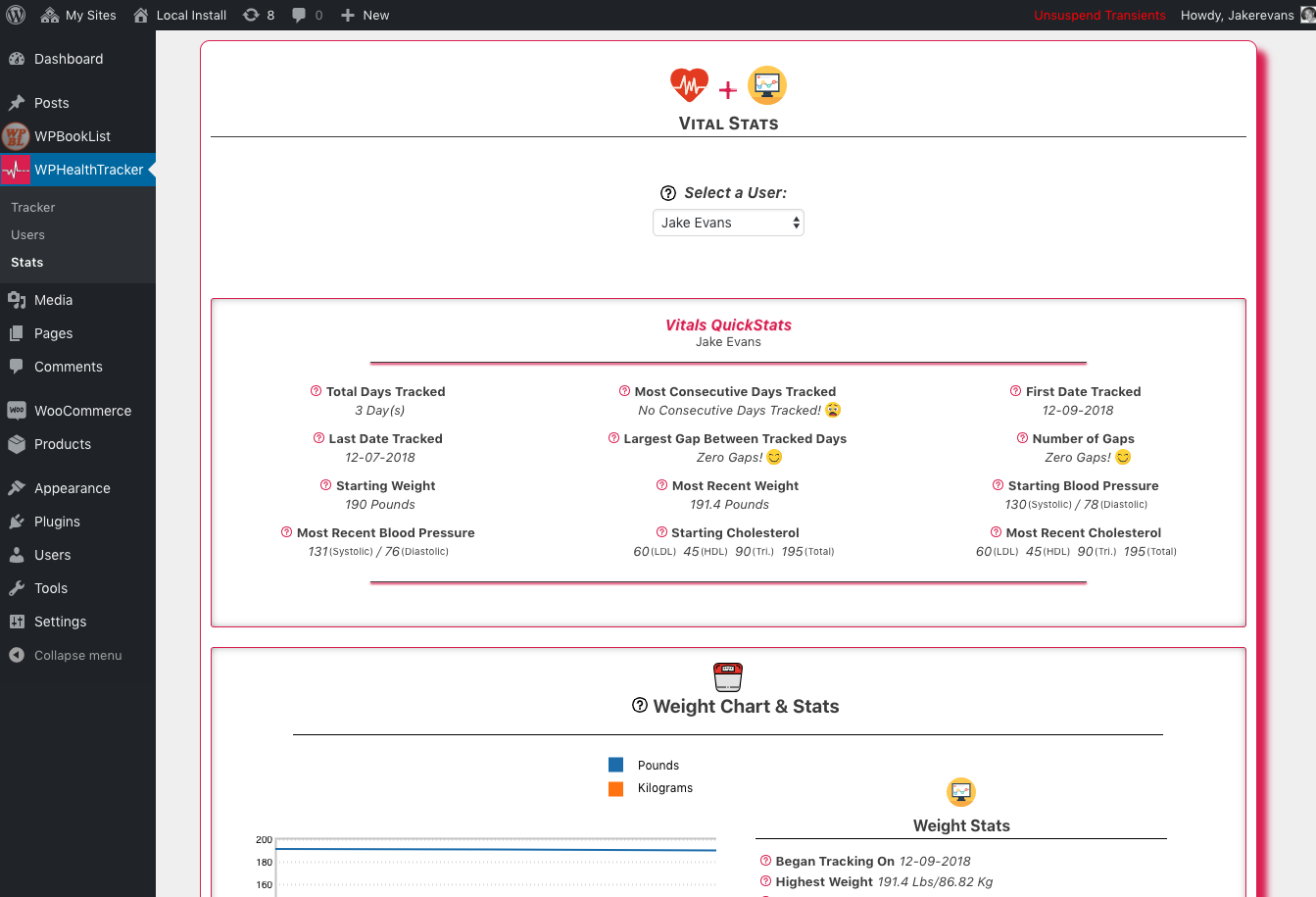Click the WPHealthTracker heartbeat icon in sidebar
Viewport: 1316px width, 897px height.
coord(16,170)
